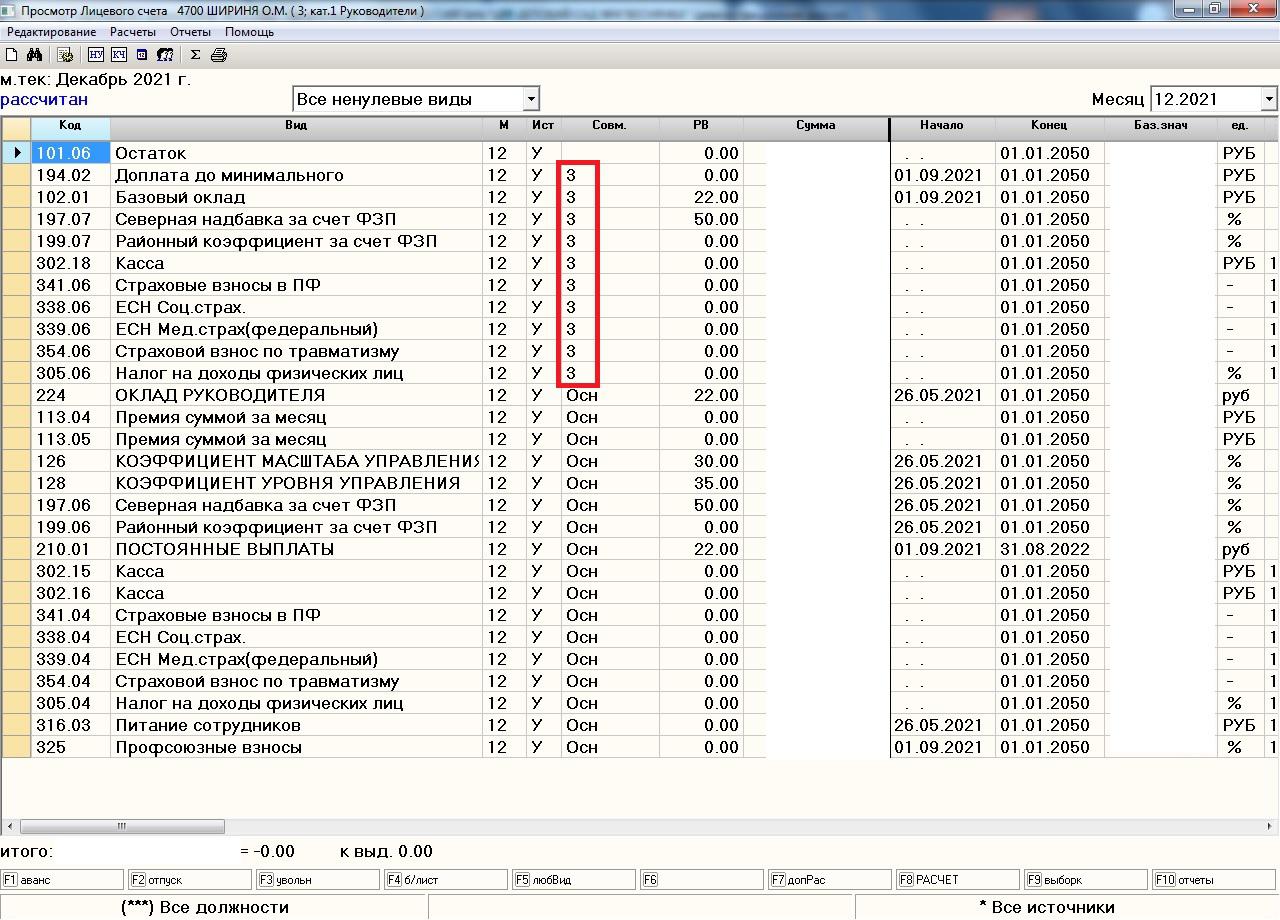1280x920 pixels.
Task: Click the people-with-question-mark toolbar icon
Action: (x=165, y=55)
